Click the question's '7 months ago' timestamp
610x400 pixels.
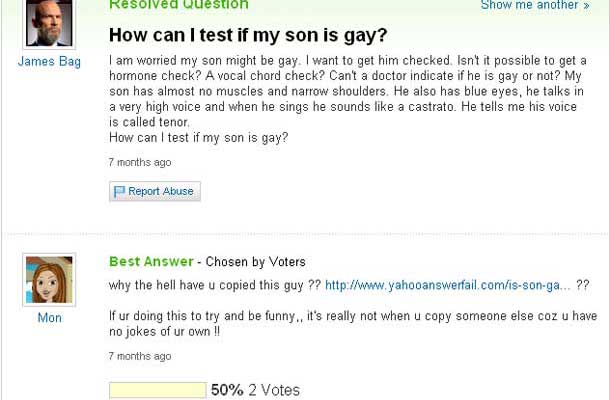(139, 162)
